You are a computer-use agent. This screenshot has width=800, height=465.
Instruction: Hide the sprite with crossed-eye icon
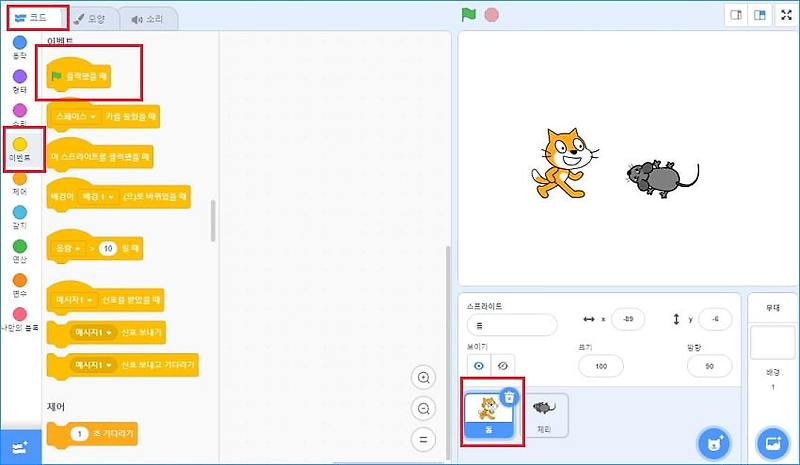(x=503, y=366)
